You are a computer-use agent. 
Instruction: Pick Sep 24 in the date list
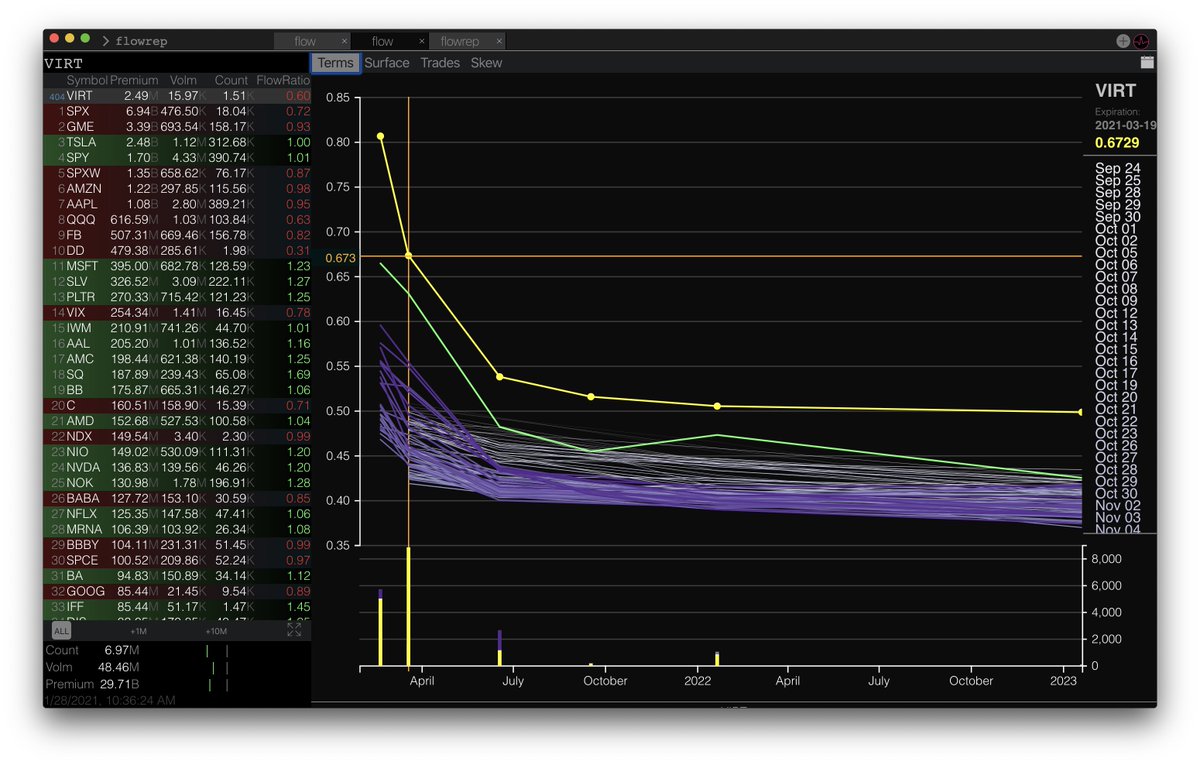(1117, 168)
